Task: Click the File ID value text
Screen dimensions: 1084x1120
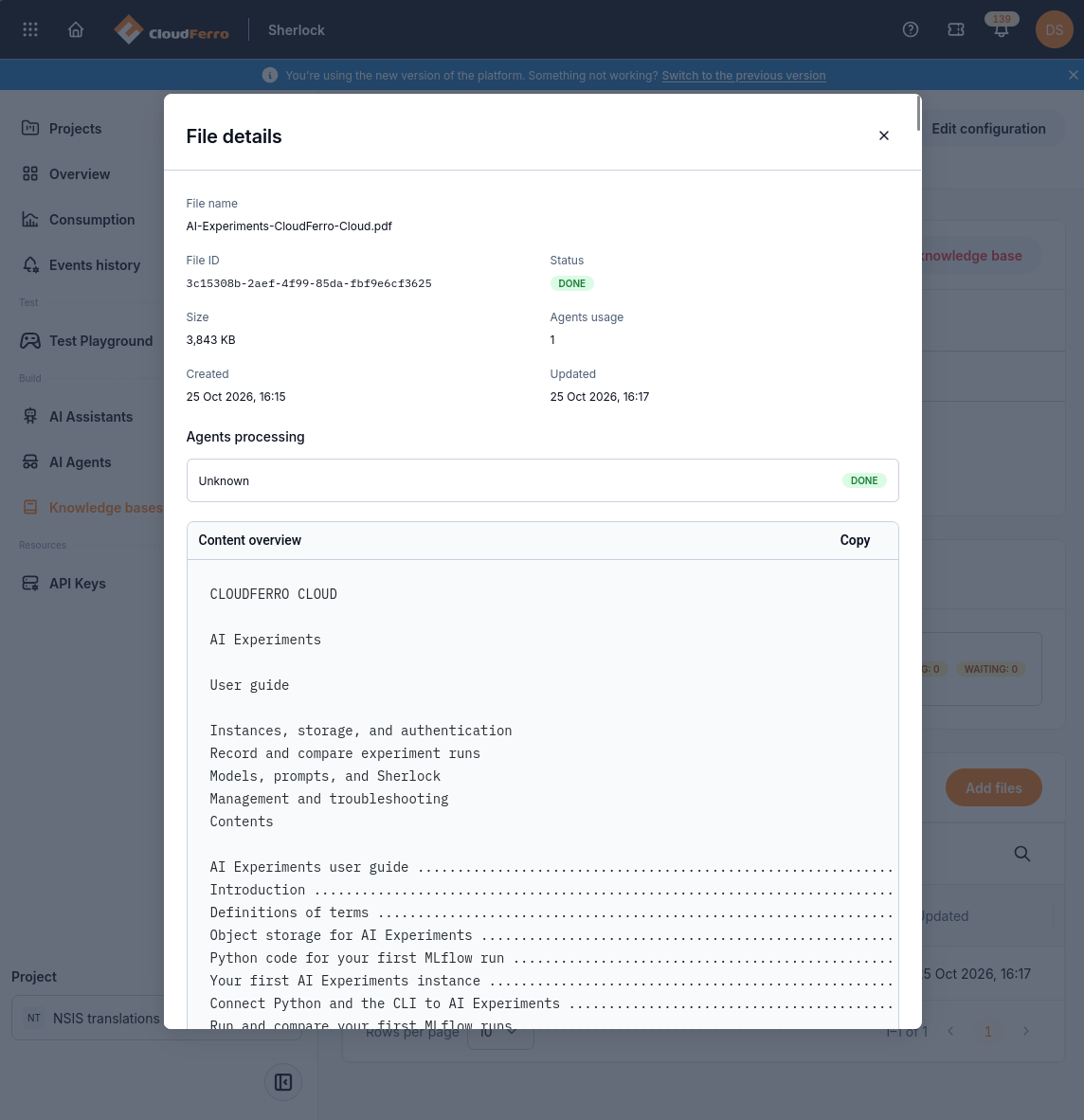Action: point(309,283)
